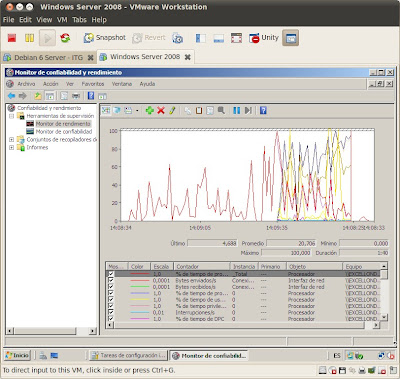Screen dimensions: 400x379
Task: Select Monitor de rendimiento in tree
Action: coord(63,124)
